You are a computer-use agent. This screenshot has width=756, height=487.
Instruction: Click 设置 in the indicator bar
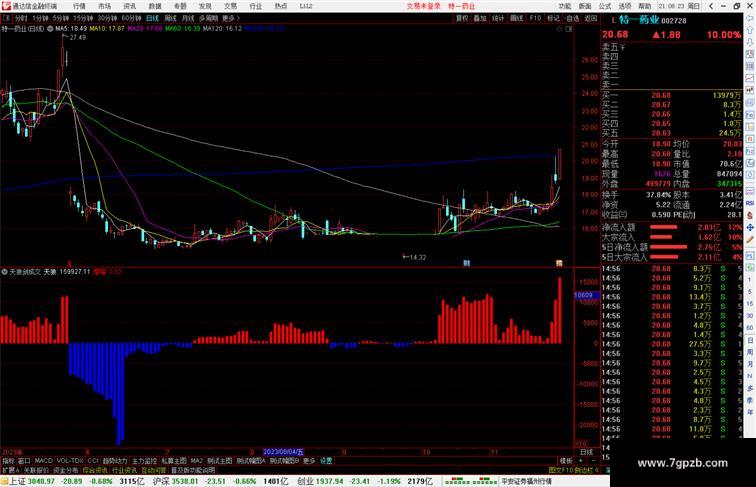coord(326,461)
